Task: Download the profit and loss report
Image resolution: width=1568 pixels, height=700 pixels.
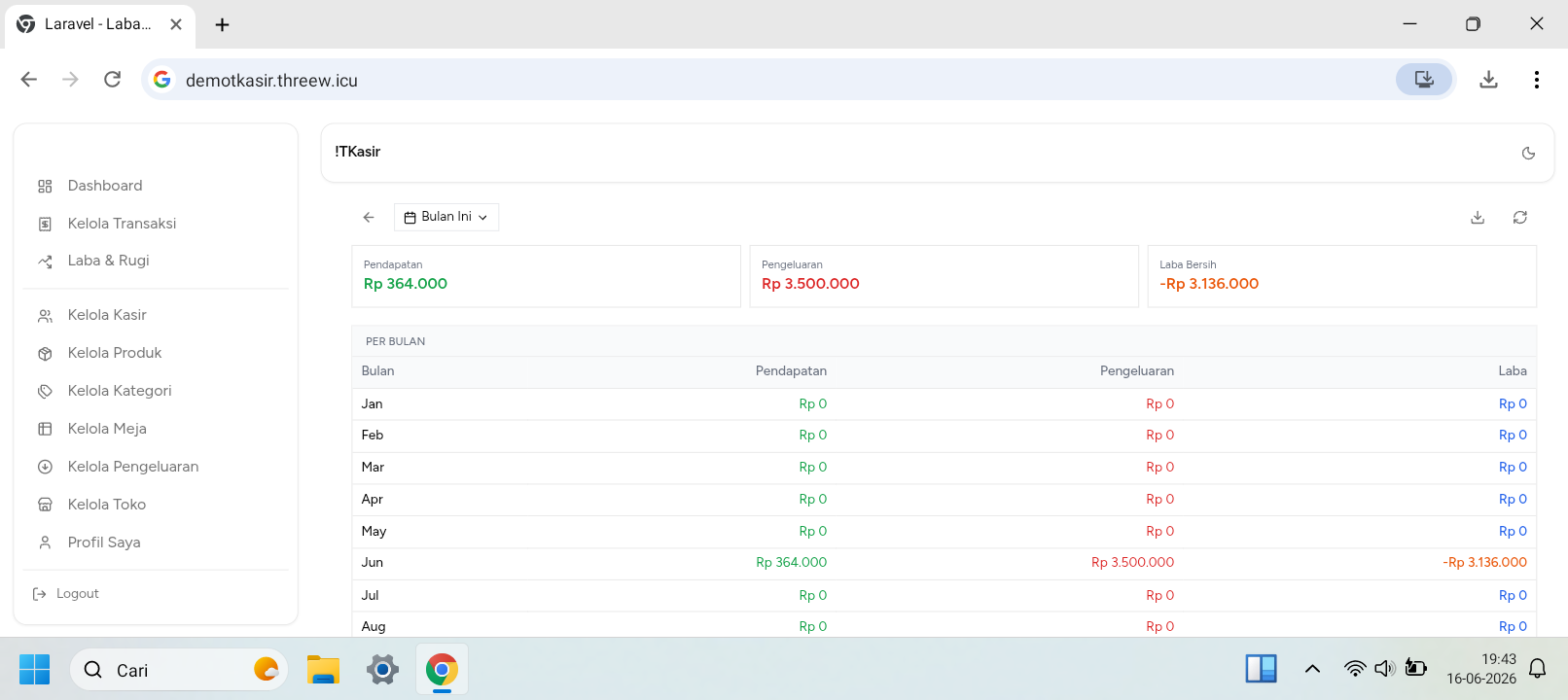Action: tap(1478, 218)
